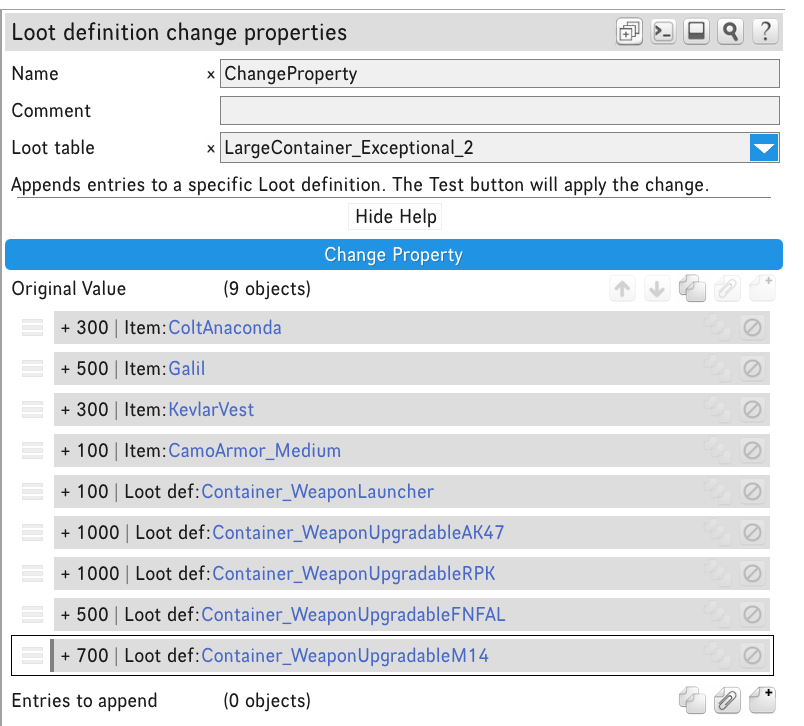Grab the drag handle of the Galil row
The width and height of the screenshot is (804, 726).
32,369
